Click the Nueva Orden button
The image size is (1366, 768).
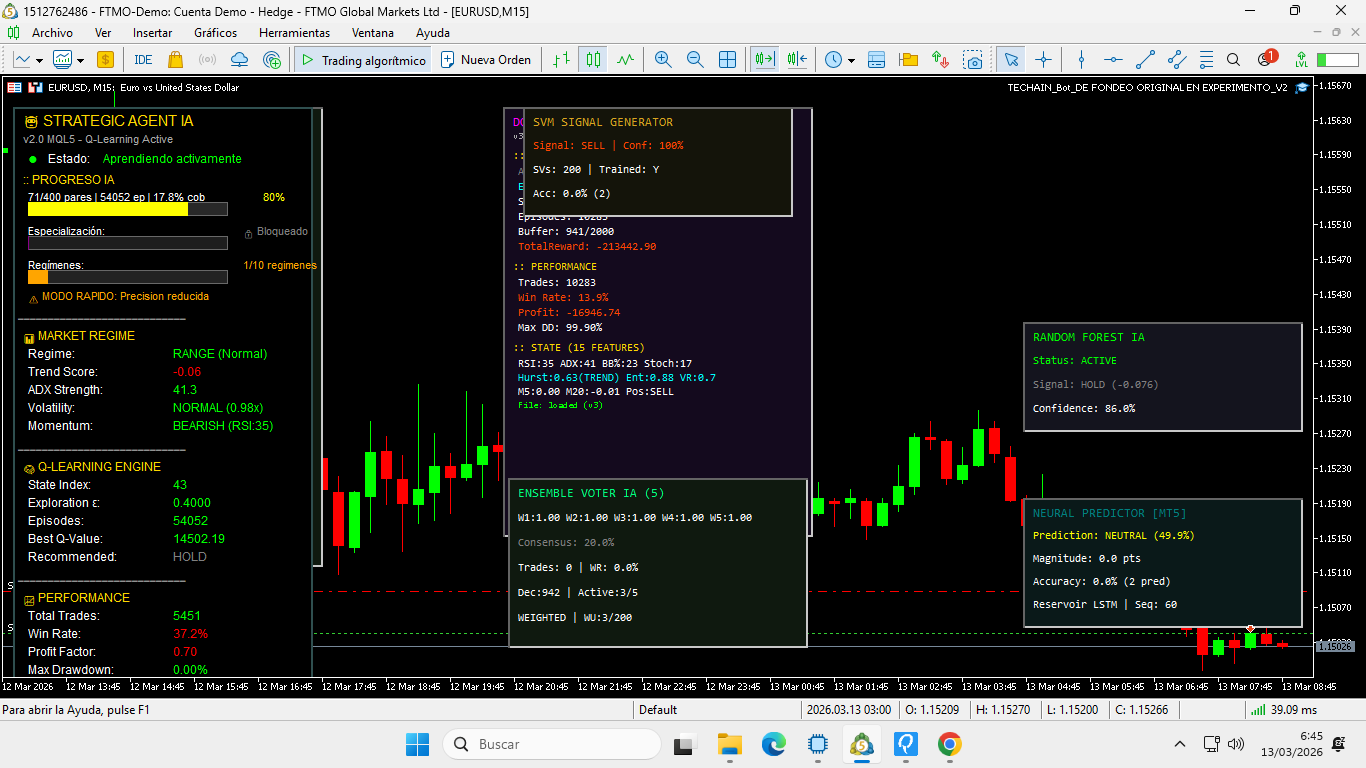486,60
